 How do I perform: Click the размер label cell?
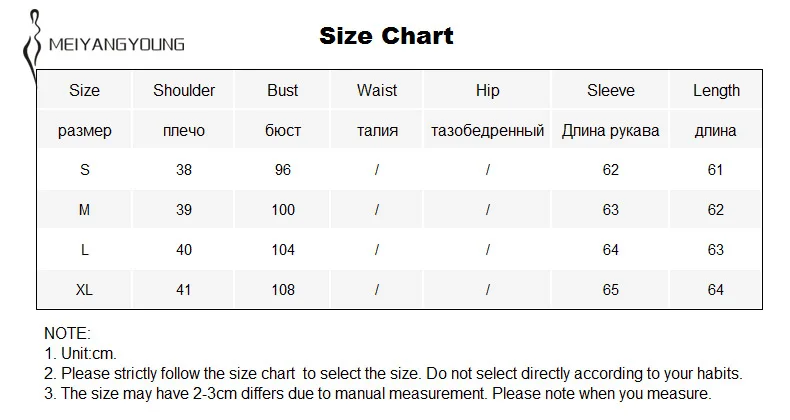click(85, 130)
